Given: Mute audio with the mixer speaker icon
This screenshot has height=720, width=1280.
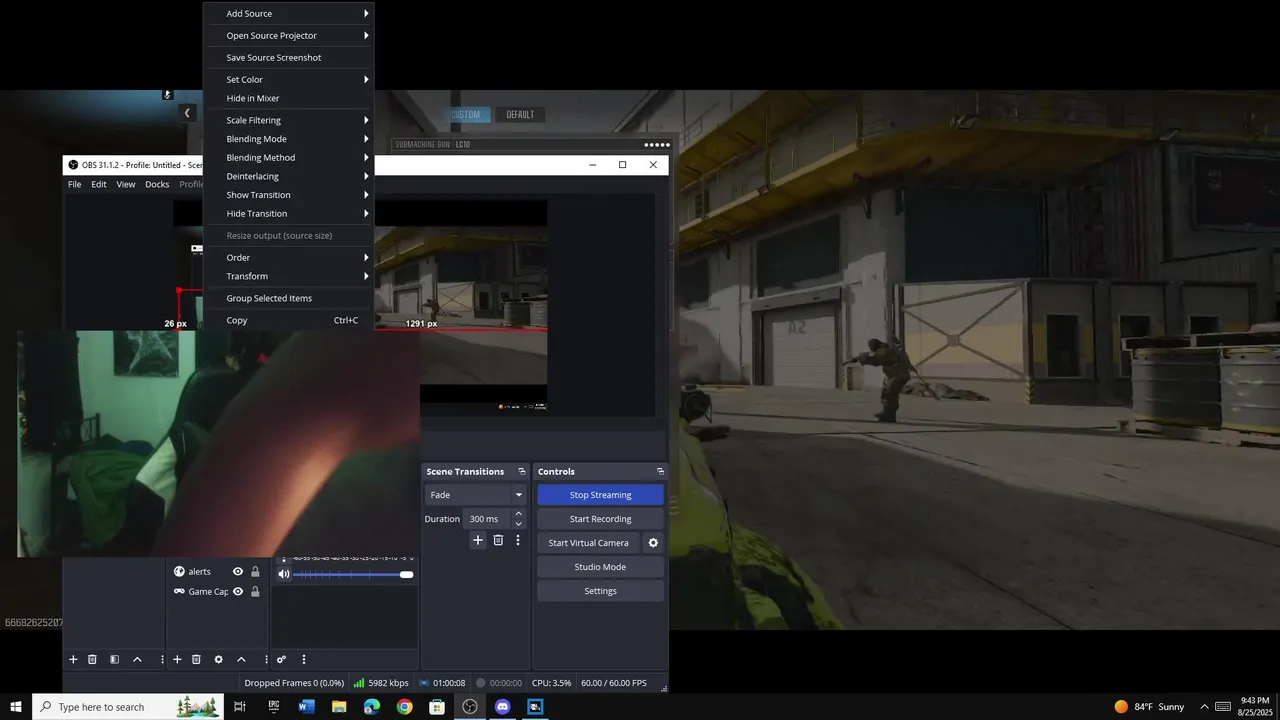Looking at the screenshot, I should (x=284, y=574).
